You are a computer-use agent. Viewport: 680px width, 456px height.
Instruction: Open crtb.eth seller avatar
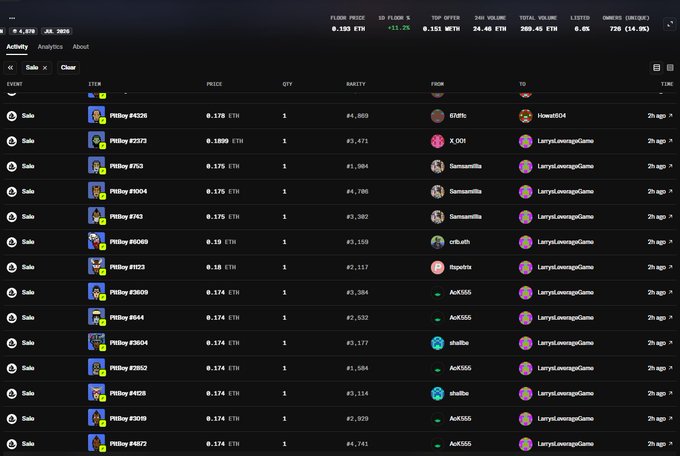tap(437, 242)
